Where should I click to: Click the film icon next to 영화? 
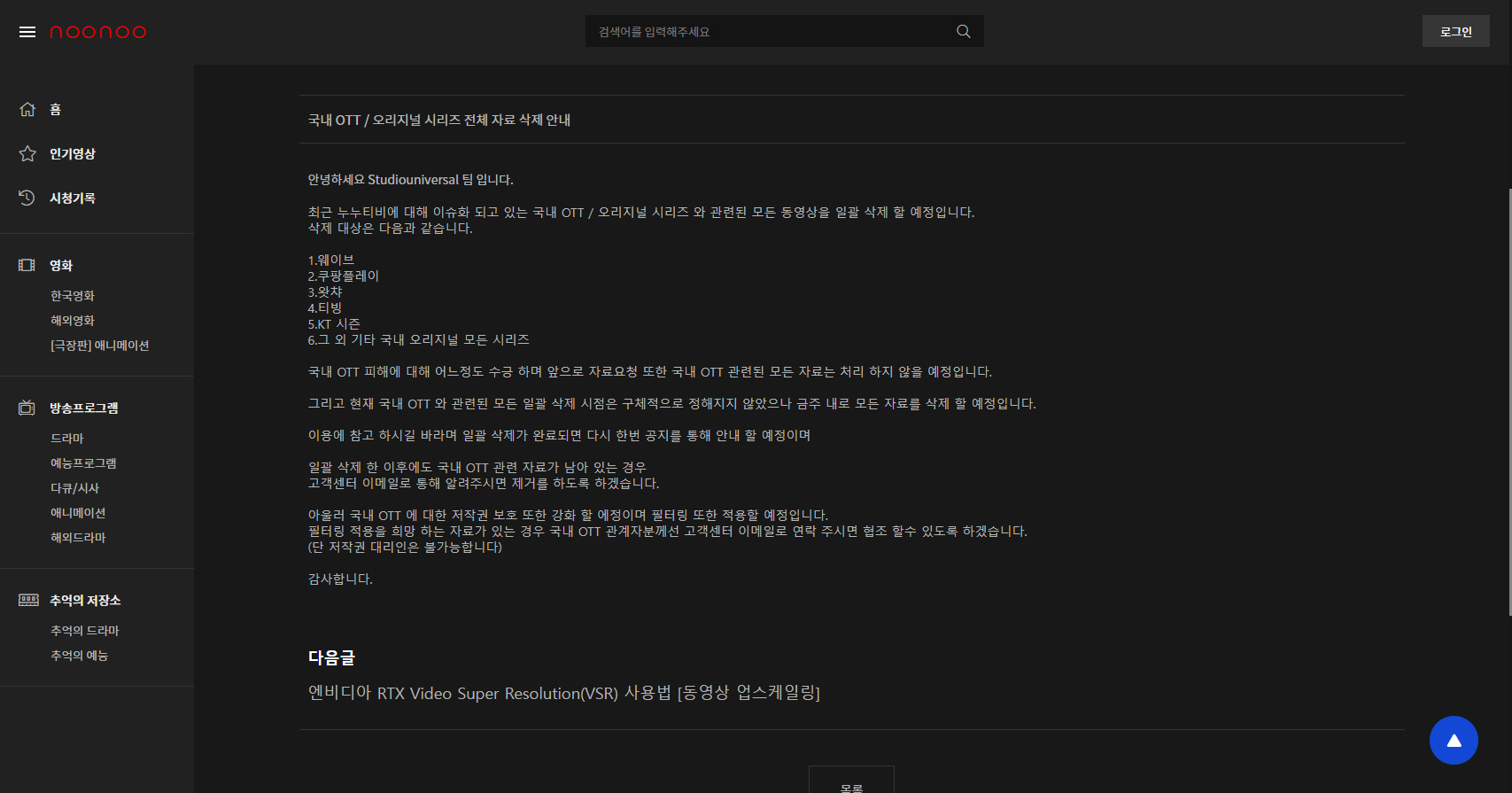[x=27, y=265]
